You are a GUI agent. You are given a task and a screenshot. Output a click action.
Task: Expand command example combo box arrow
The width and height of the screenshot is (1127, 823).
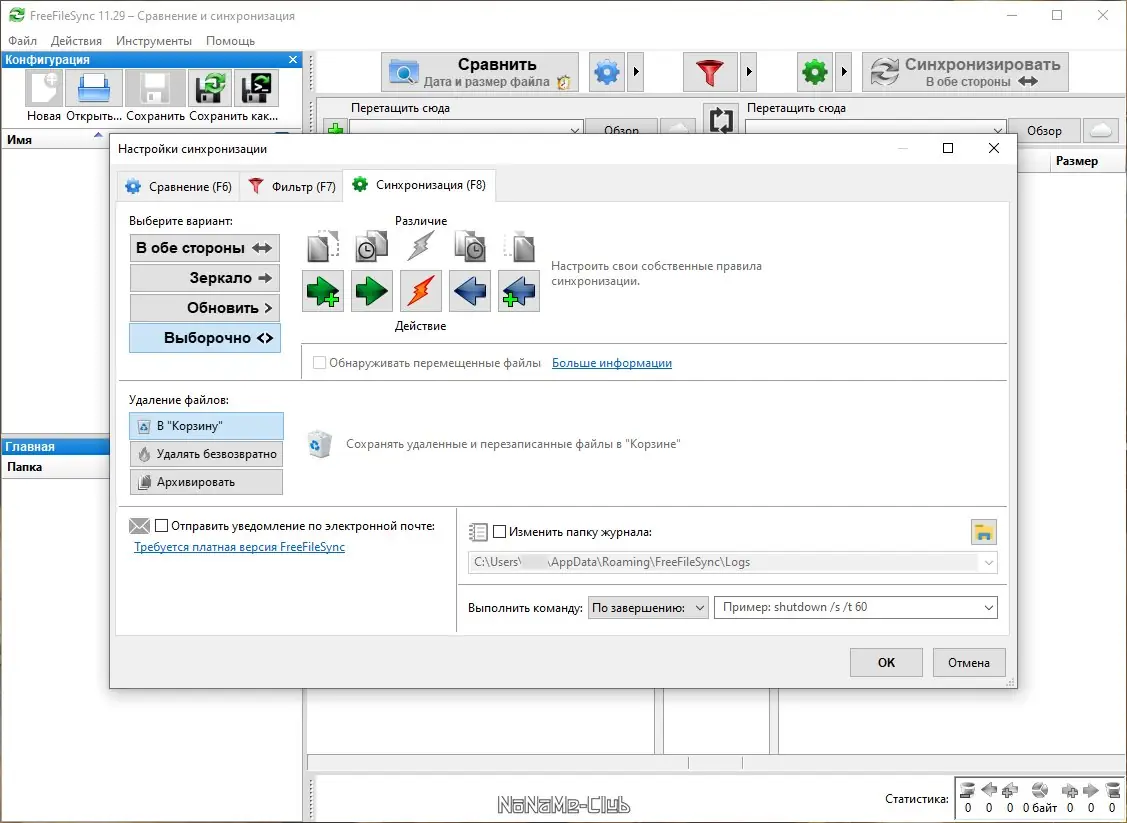pos(988,608)
